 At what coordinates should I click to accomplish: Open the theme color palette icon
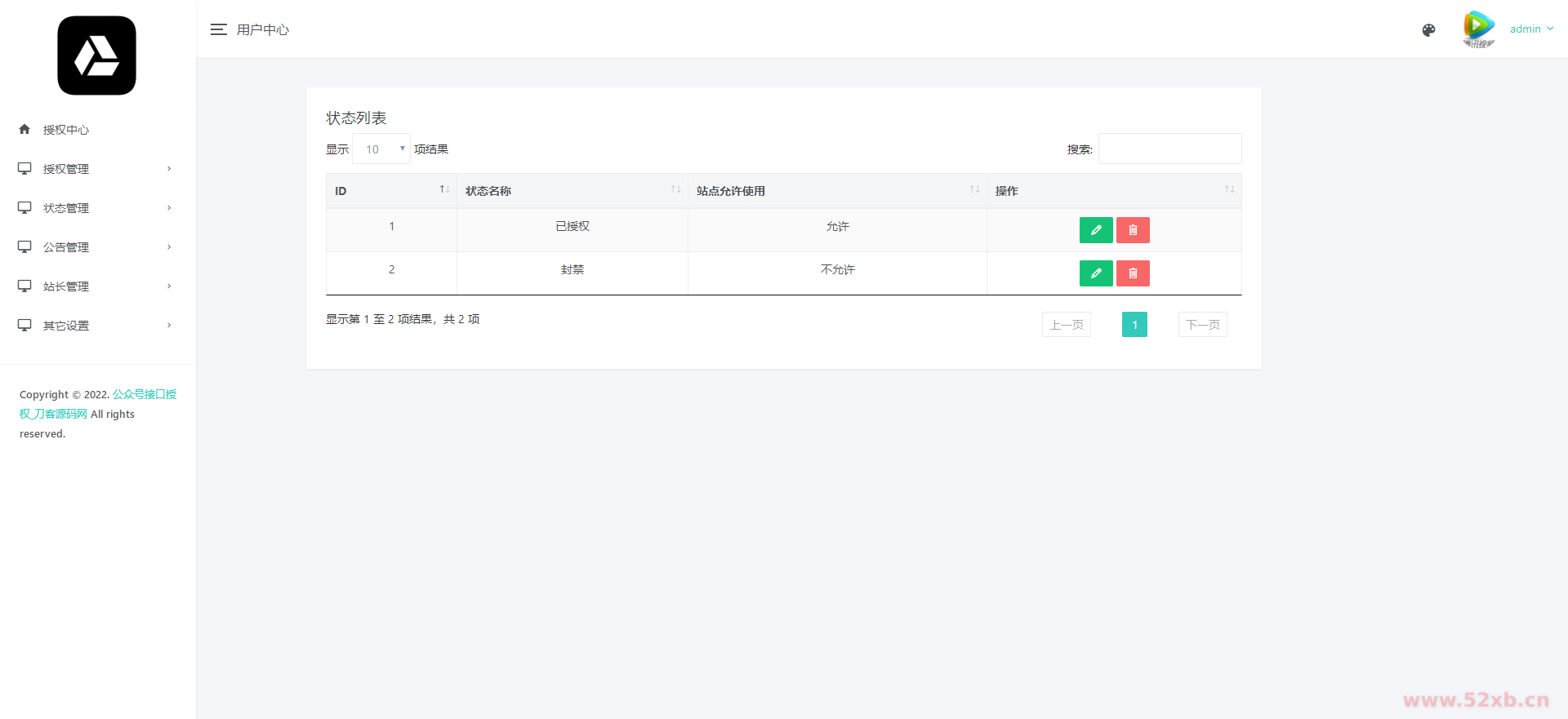tap(1428, 30)
